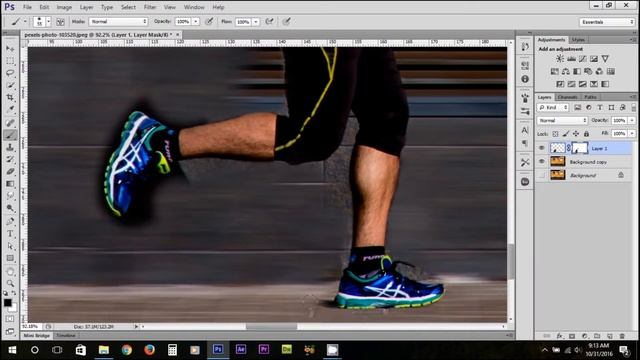The image size is (640, 360).
Task: Select the Clone Stamp tool
Action: pos(10,147)
